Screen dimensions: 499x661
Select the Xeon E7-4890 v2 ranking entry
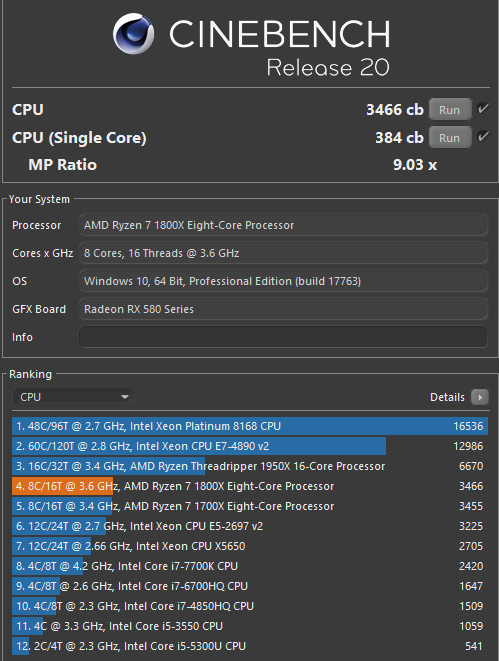pyautogui.click(x=250, y=446)
